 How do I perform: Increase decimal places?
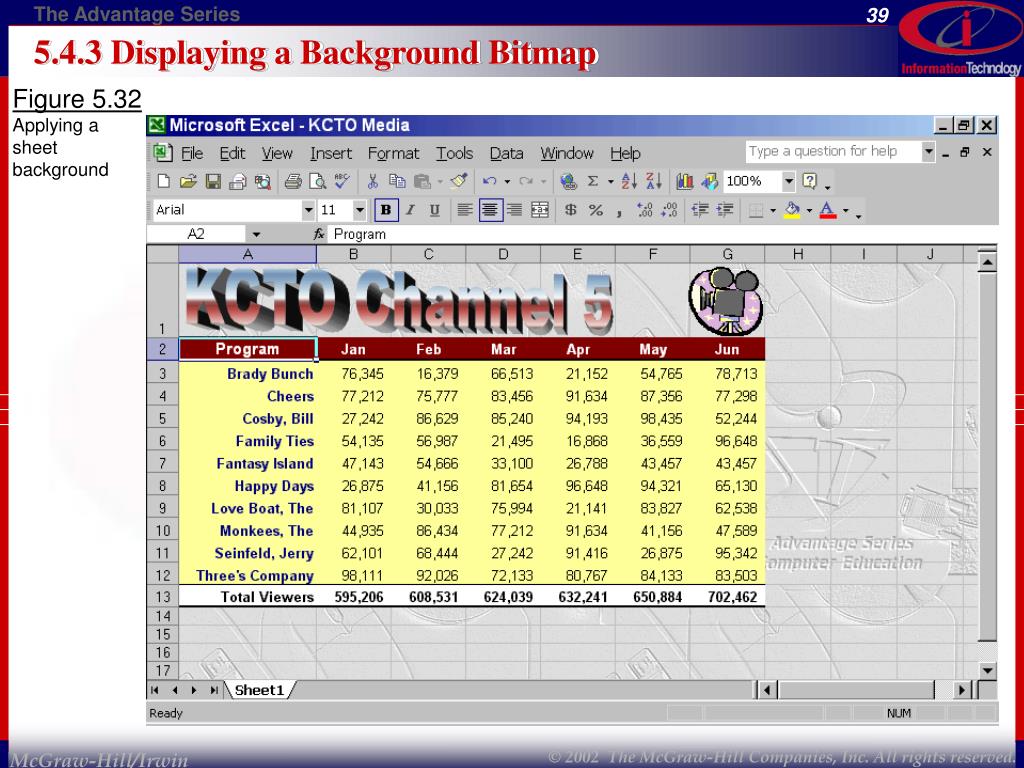(x=645, y=210)
